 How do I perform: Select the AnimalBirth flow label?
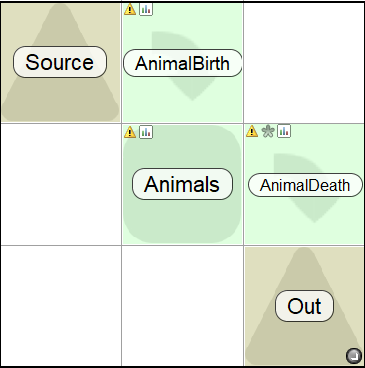(183, 63)
